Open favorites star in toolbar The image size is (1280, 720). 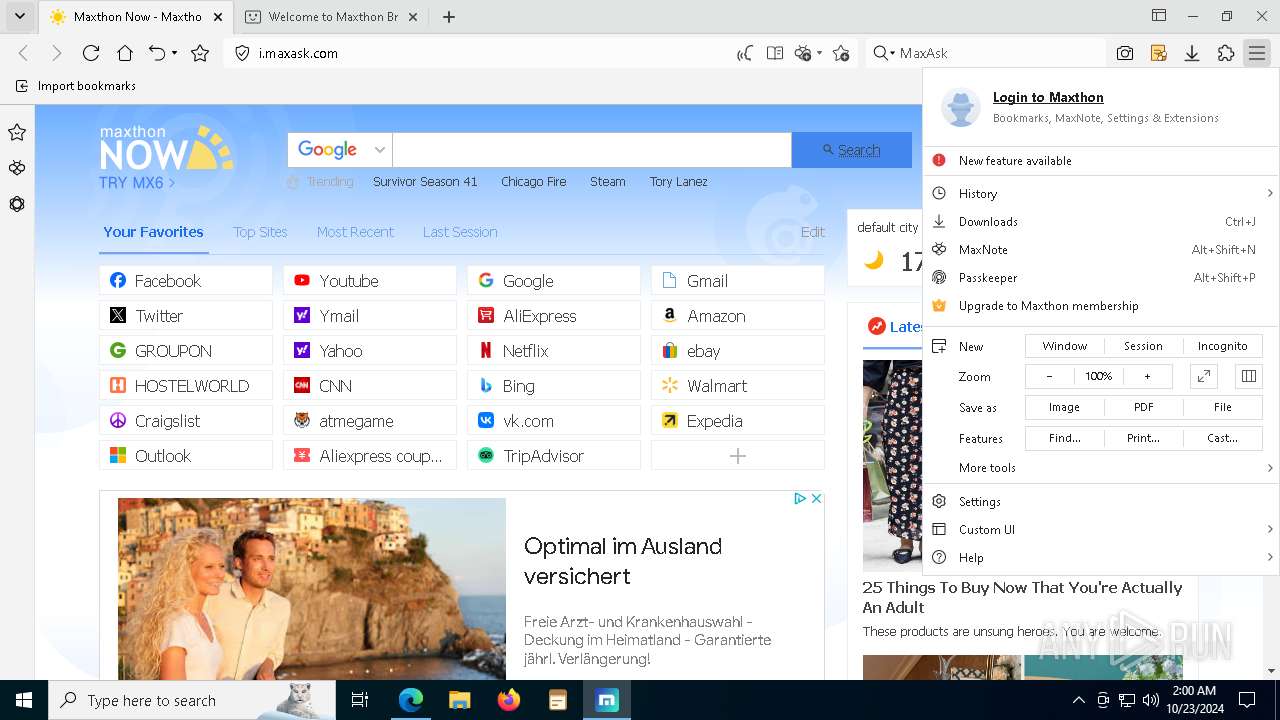tap(200, 53)
